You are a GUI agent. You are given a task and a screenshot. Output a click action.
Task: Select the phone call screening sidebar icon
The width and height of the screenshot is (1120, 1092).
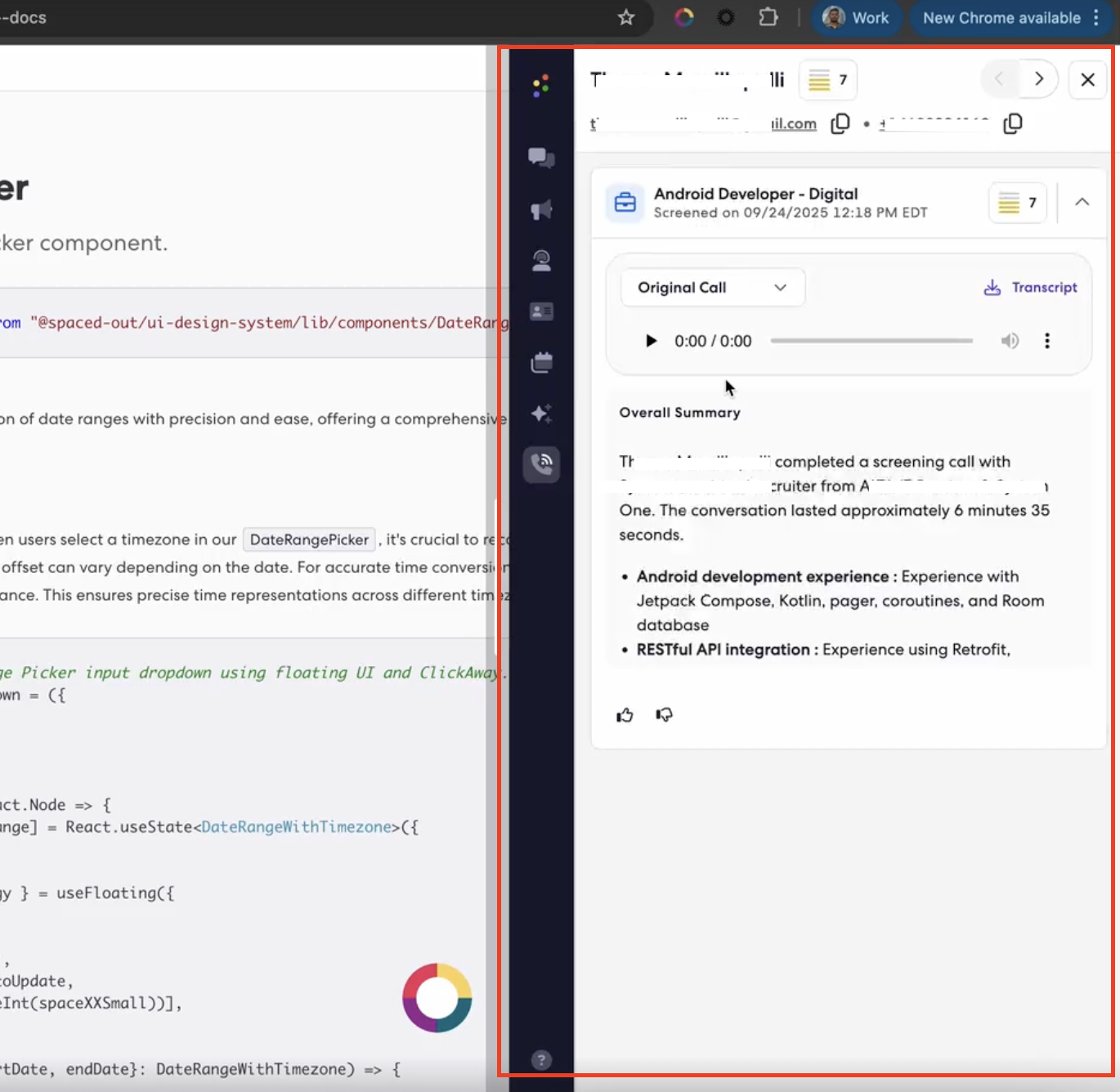coord(541,464)
